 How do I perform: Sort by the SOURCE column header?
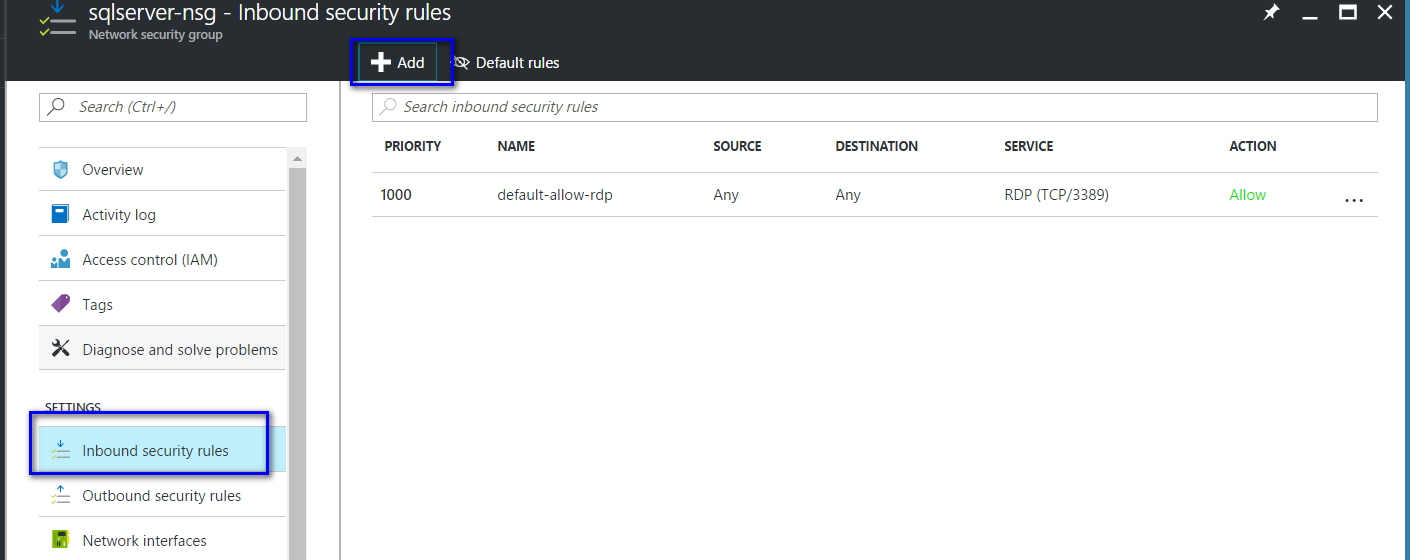(737, 146)
